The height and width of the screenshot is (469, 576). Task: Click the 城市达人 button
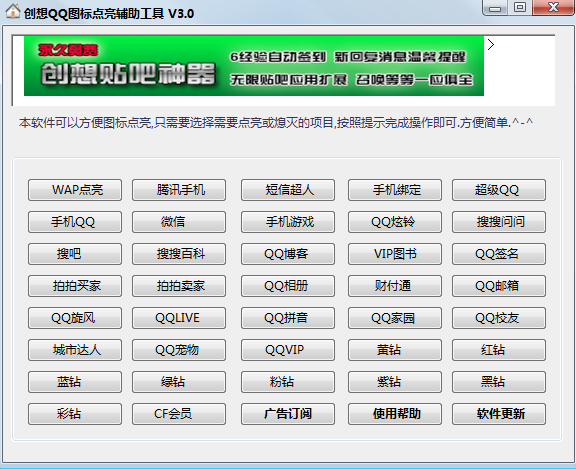[x=75, y=350]
